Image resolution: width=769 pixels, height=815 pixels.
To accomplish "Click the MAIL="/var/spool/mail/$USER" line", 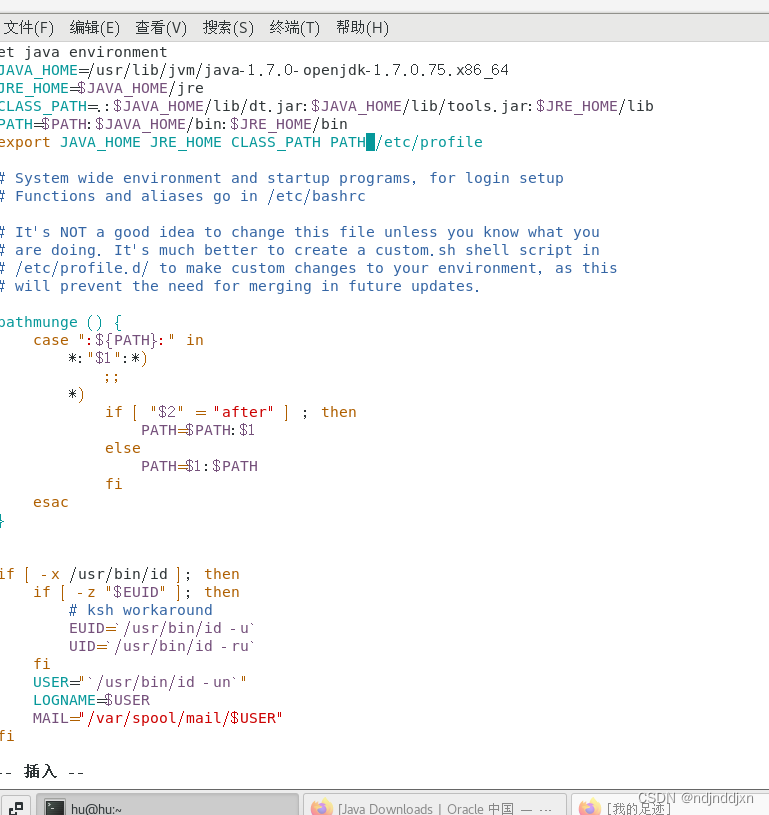I will [x=158, y=718].
